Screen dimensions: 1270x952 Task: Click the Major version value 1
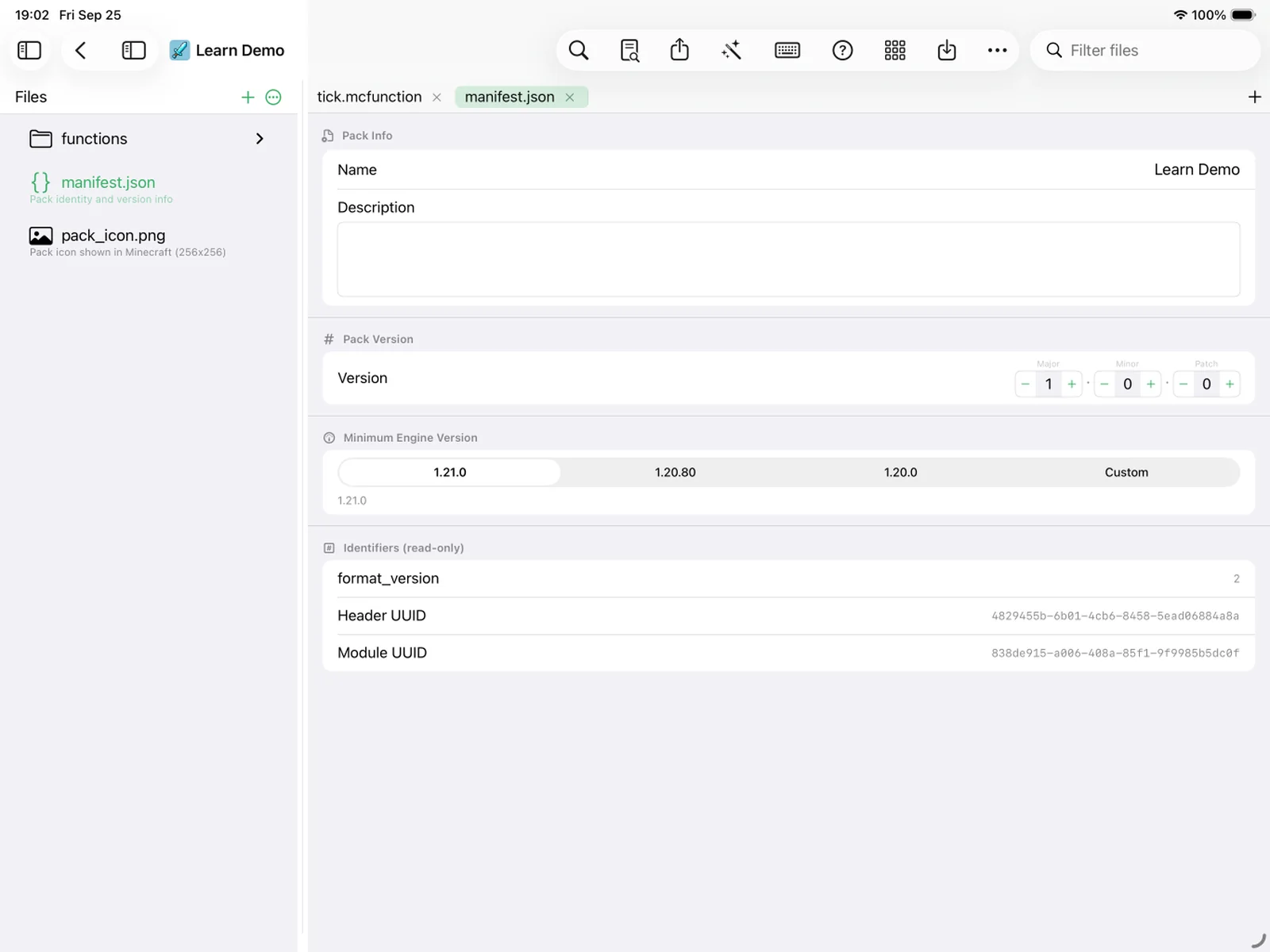tap(1049, 384)
